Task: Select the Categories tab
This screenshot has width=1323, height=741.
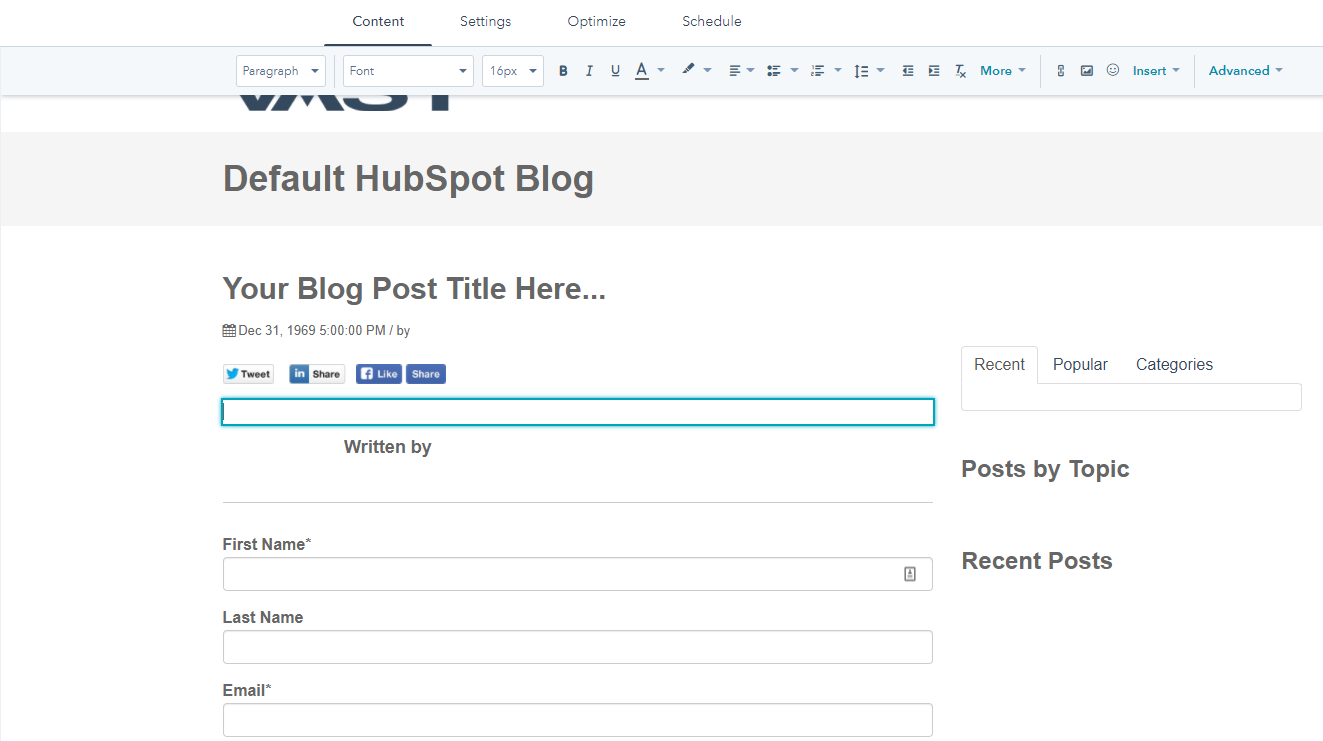Action: (1174, 365)
